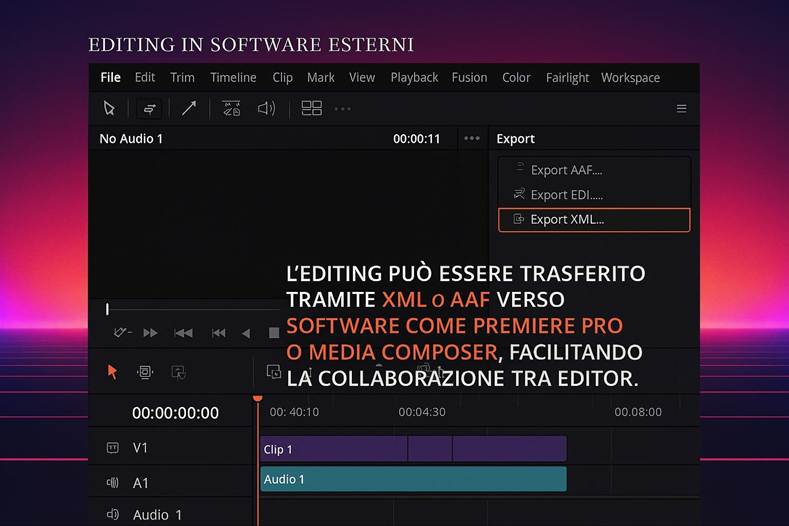789x526 pixels.
Task: Click the timeline timecode 00:00:00:00
Action: [175, 413]
